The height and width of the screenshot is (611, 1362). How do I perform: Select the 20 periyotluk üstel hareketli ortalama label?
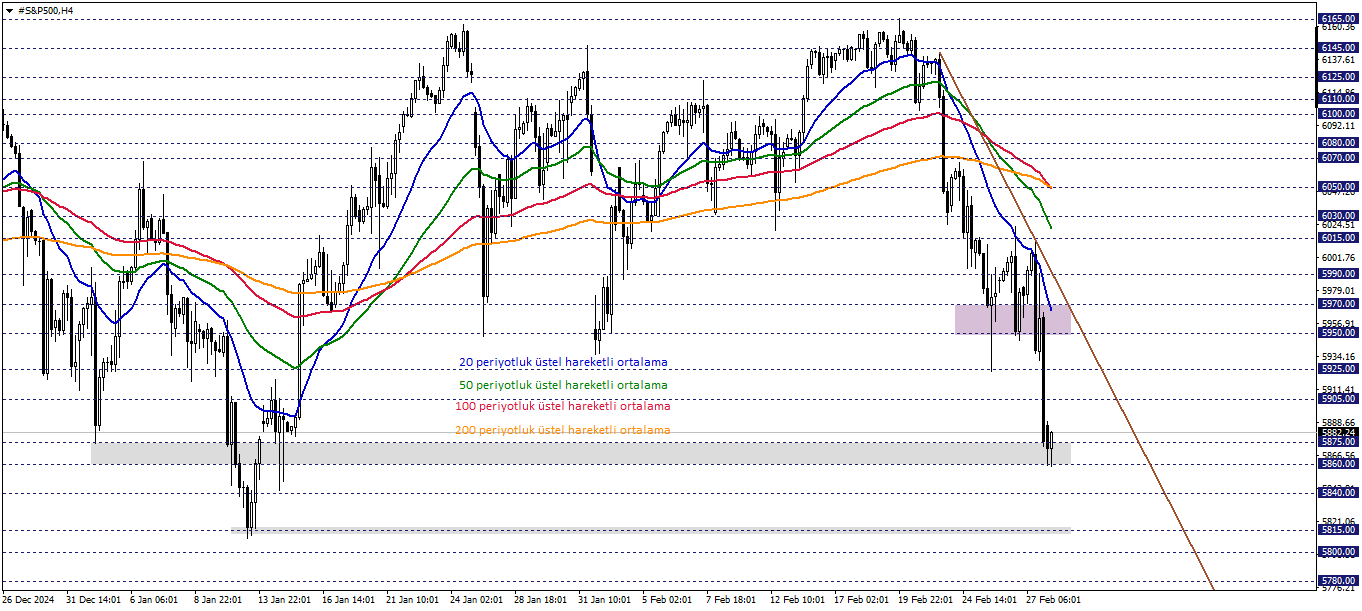coord(563,362)
